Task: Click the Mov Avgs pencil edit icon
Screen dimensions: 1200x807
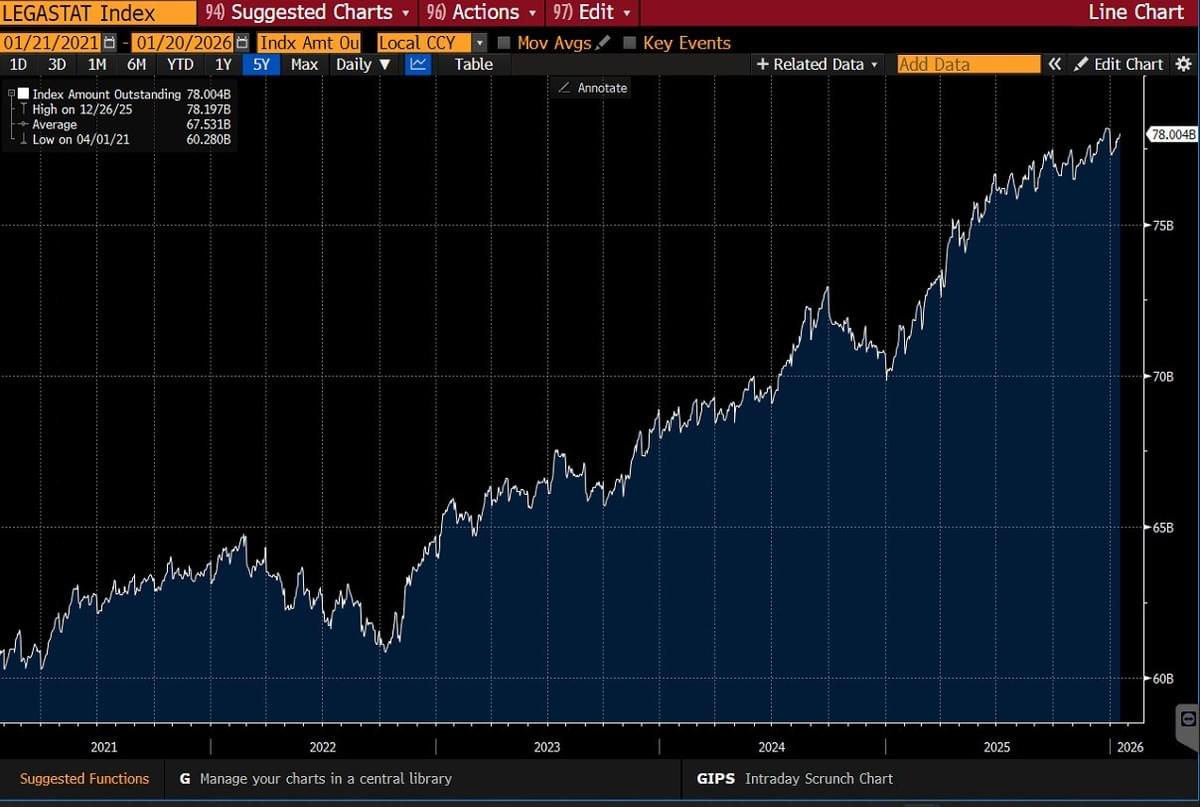Action: [x=603, y=43]
